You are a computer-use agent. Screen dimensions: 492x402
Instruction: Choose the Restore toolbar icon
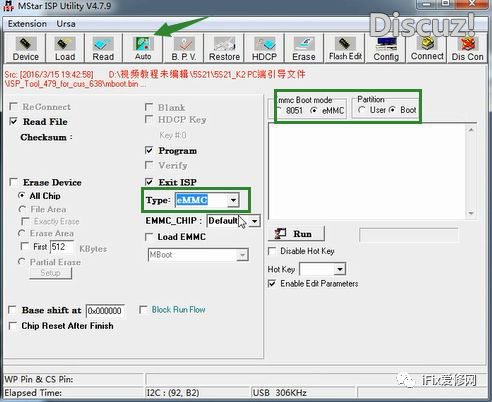224,48
